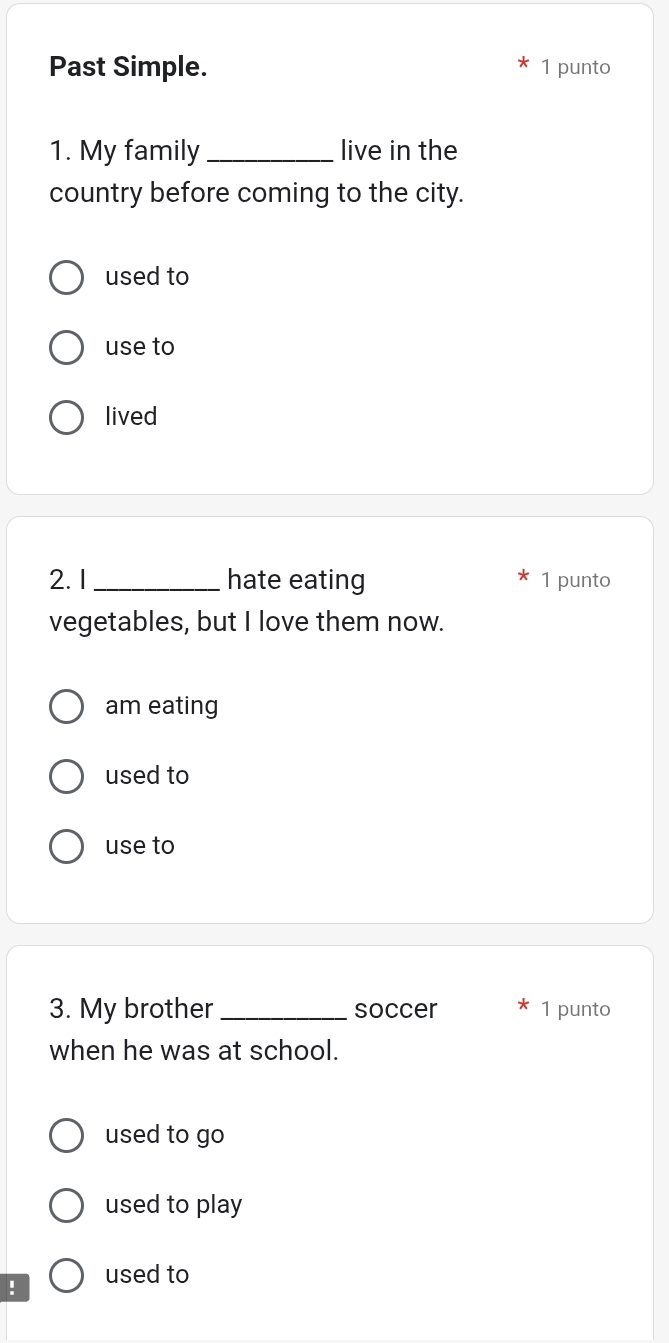Click the question 2 text about vegetables

click(246, 601)
